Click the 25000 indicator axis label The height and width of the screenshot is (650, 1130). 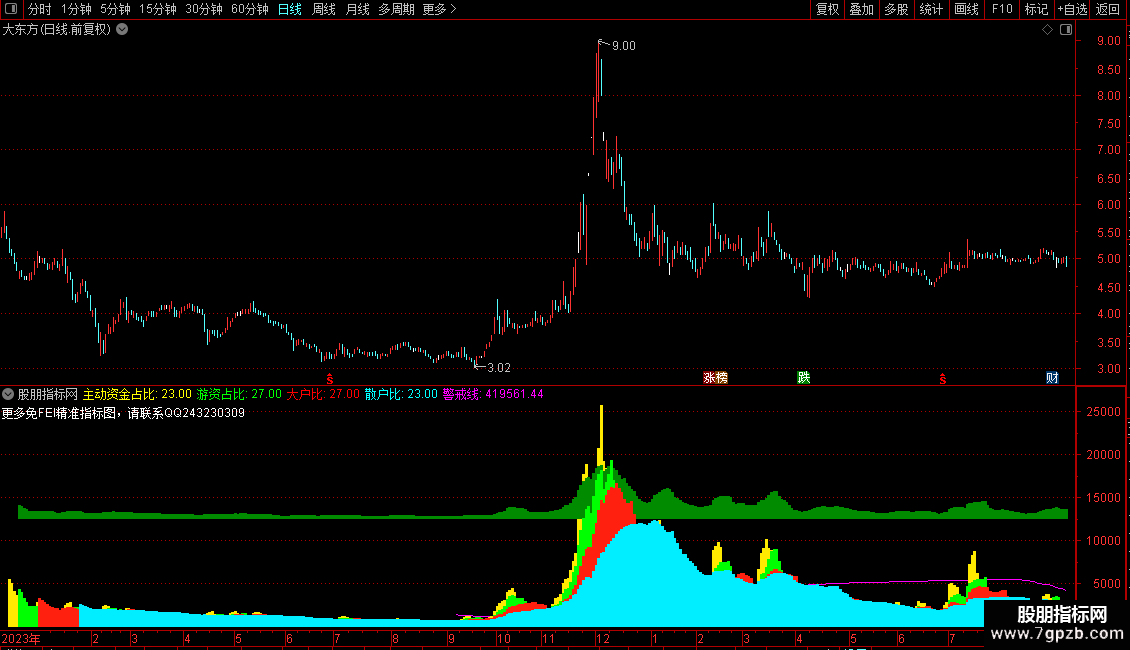[x=1103, y=411]
